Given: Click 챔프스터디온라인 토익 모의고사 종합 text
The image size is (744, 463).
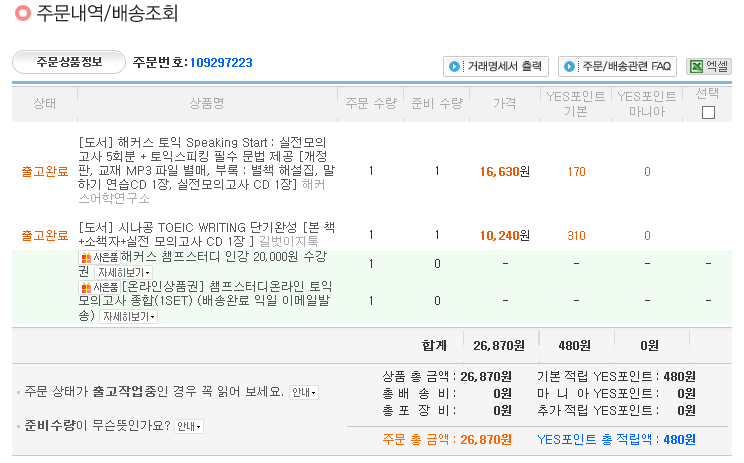Looking at the screenshot, I should point(205,301).
